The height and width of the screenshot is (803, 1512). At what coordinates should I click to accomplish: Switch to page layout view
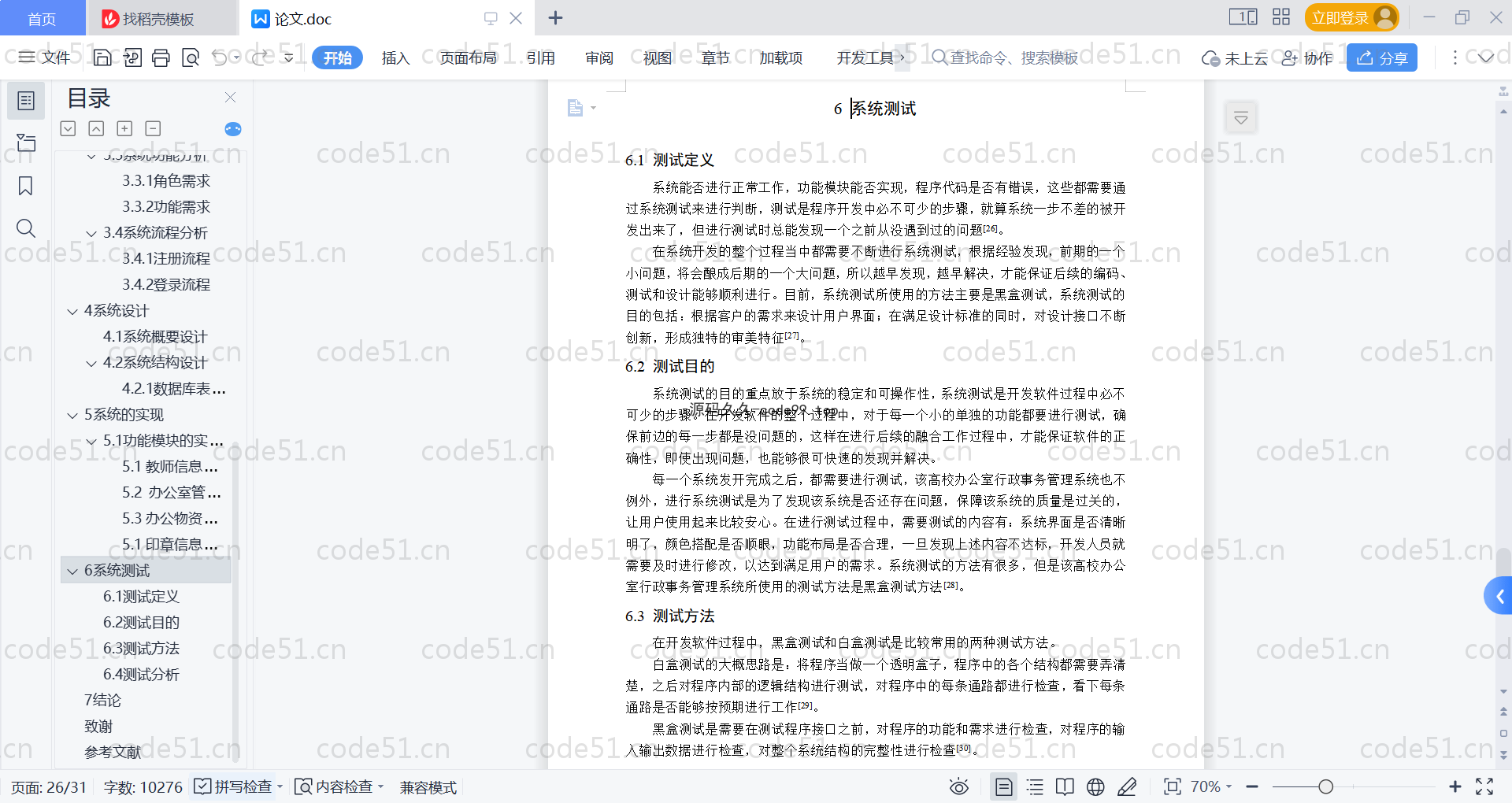(x=1003, y=786)
